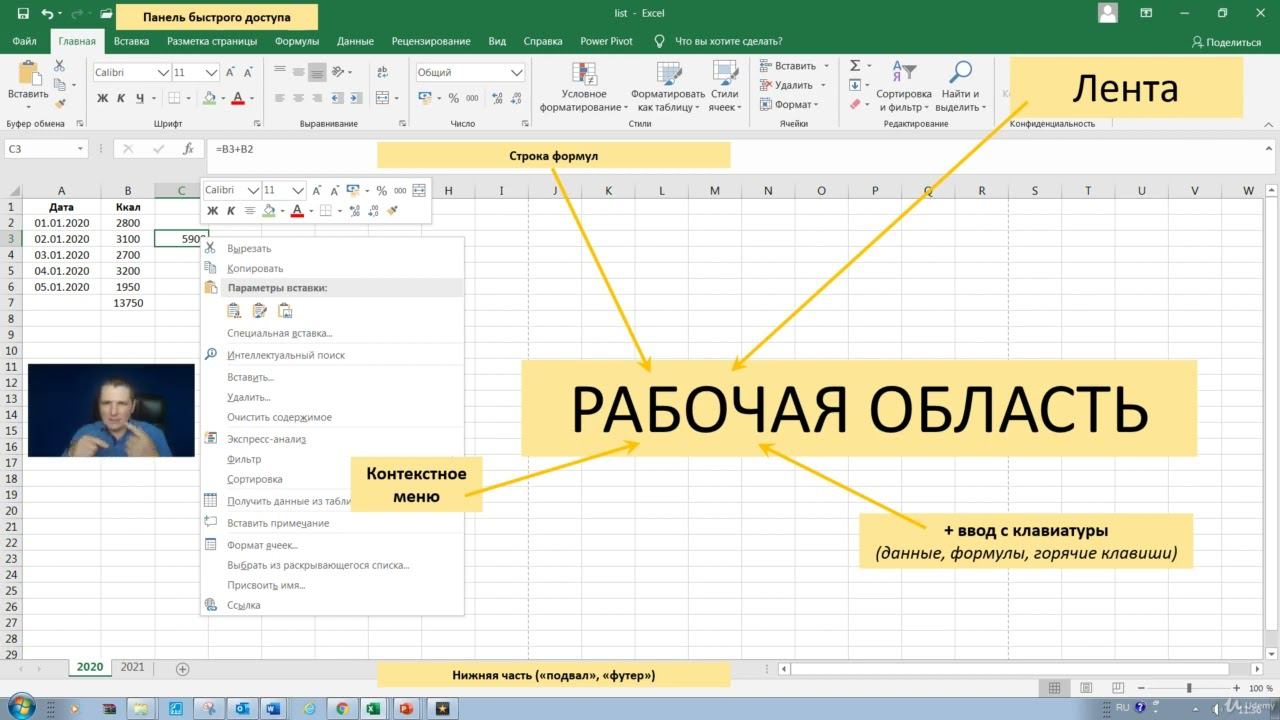Expand the Name Box dropdown next to C3
The image size is (1280, 720).
click(81, 149)
